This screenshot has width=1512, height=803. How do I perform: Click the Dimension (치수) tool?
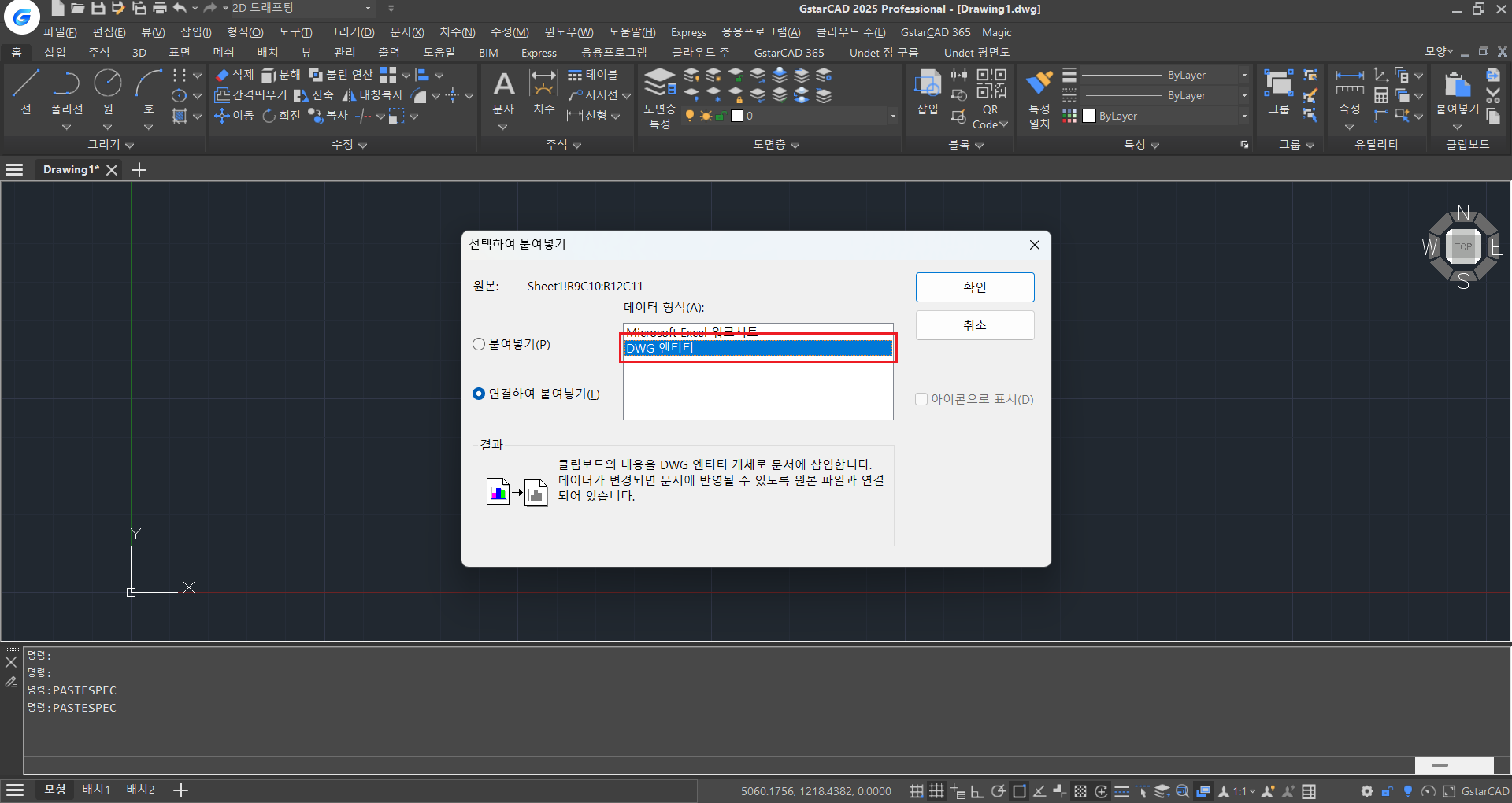(x=544, y=93)
